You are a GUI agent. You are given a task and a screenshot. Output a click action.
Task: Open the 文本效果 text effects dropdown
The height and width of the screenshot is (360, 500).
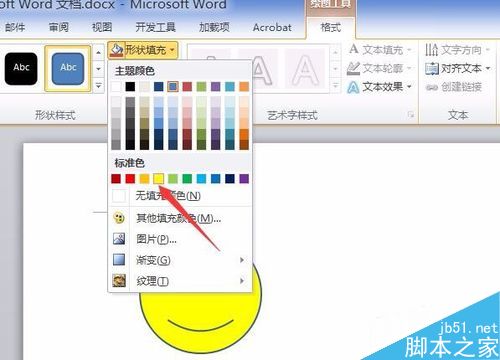[380, 87]
